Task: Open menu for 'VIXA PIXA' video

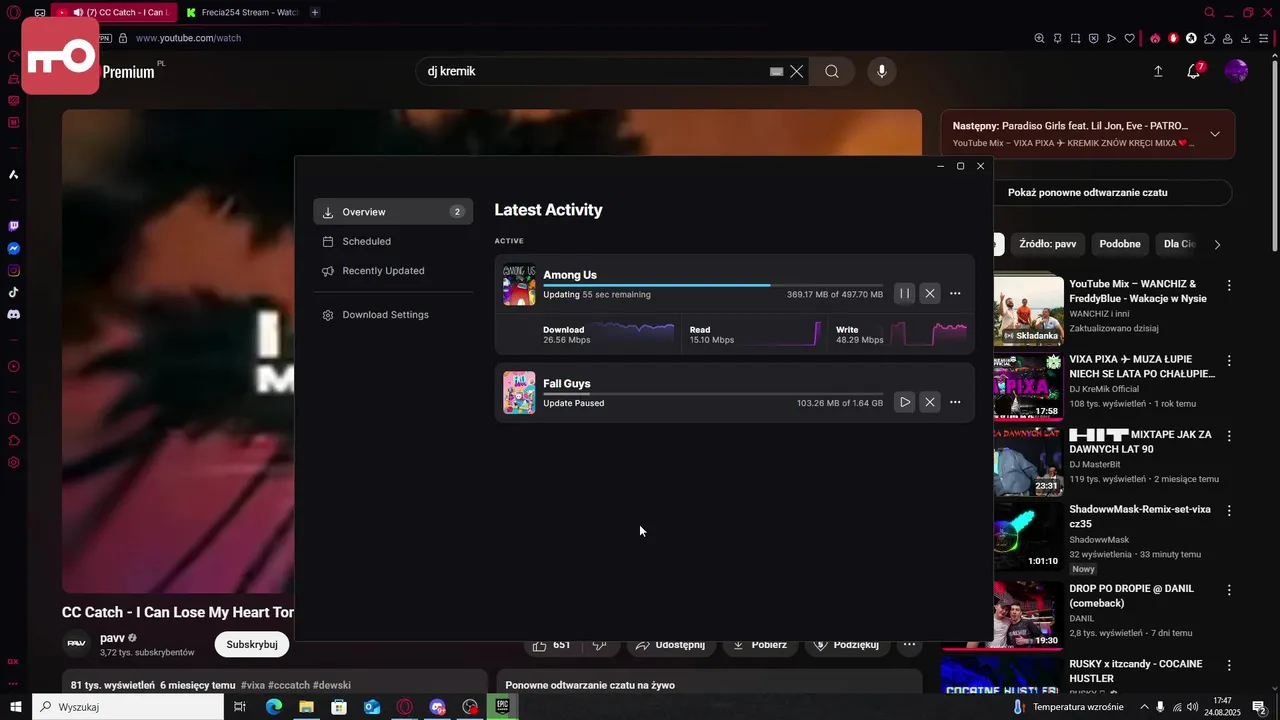Action: click(x=1229, y=361)
